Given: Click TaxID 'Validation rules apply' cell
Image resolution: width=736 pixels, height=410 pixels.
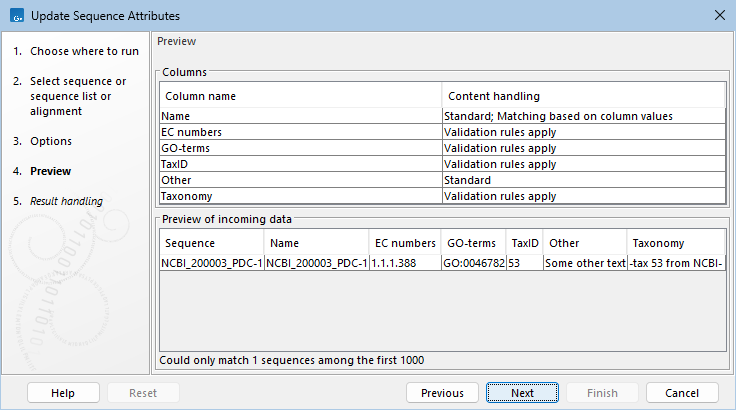Looking at the screenshot, I should click(584, 164).
